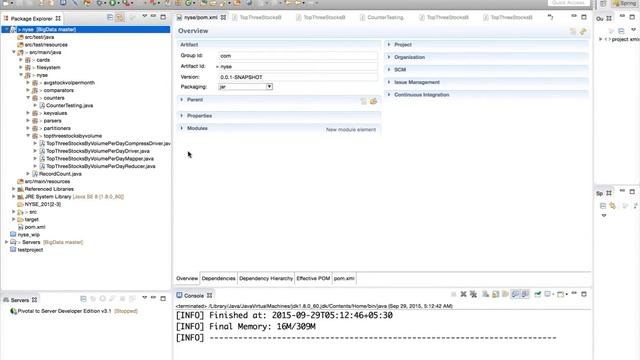Toggle Word Wrap in Console toolbar
This screenshot has height=360, width=640.
pos(505,294)
